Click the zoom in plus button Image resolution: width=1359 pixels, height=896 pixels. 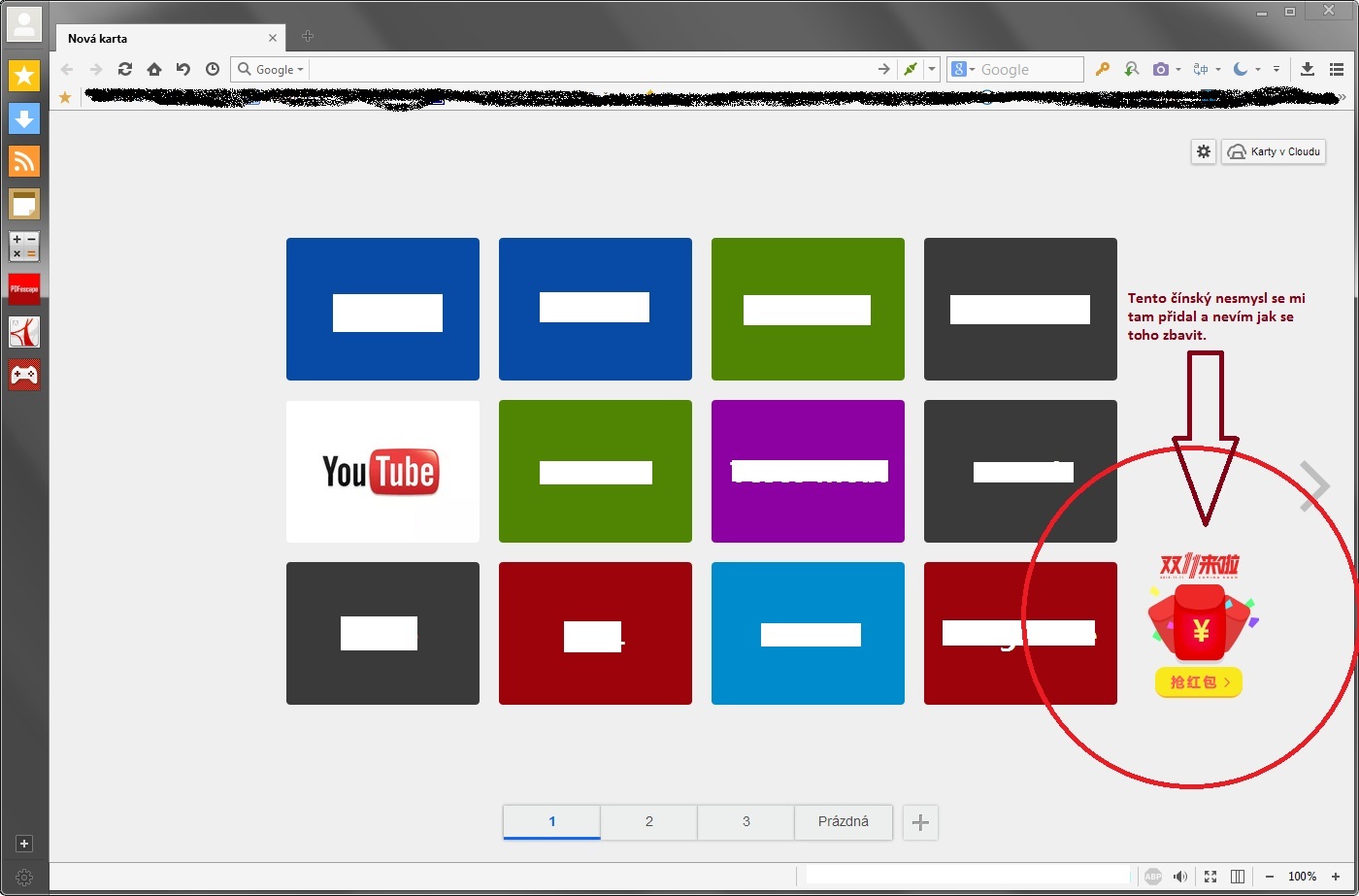(1336, 877)
